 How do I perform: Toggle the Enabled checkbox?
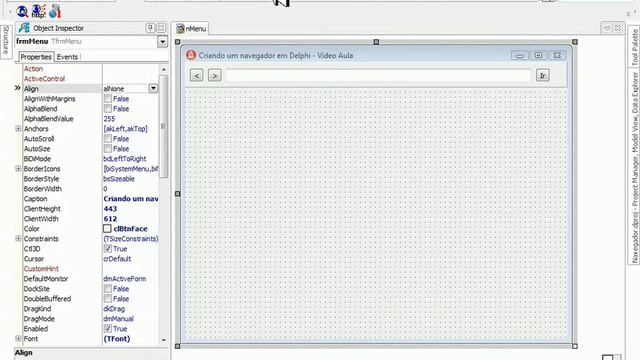click(108, 329)
